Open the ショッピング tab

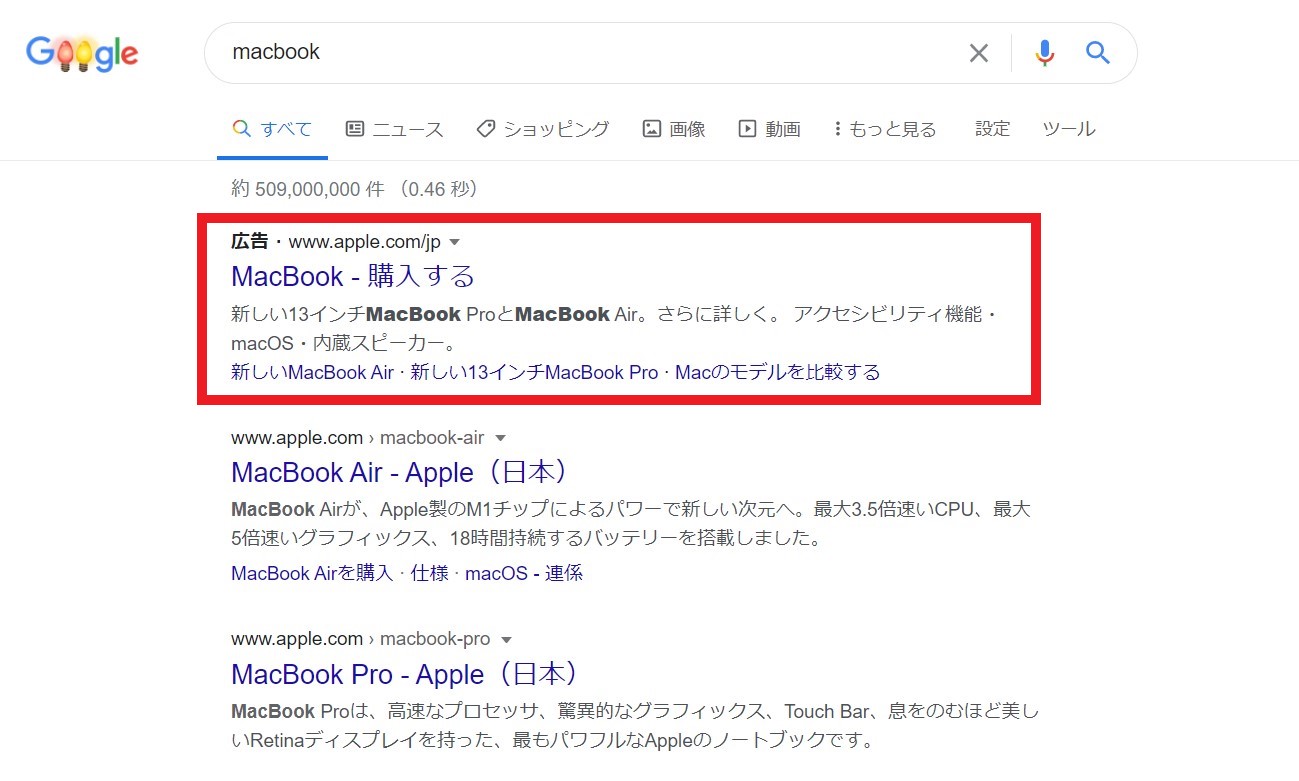[x=543, y=129]
